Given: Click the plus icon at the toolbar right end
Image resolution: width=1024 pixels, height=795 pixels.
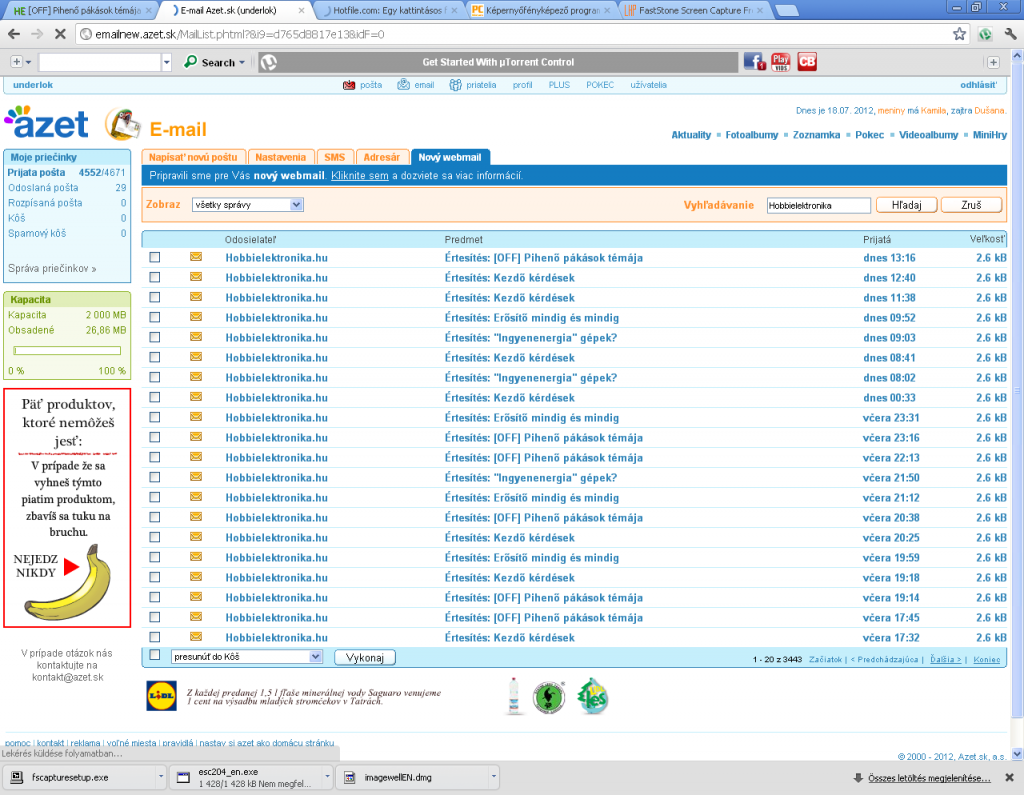Looking at the screenshot, I should [993, 62].
